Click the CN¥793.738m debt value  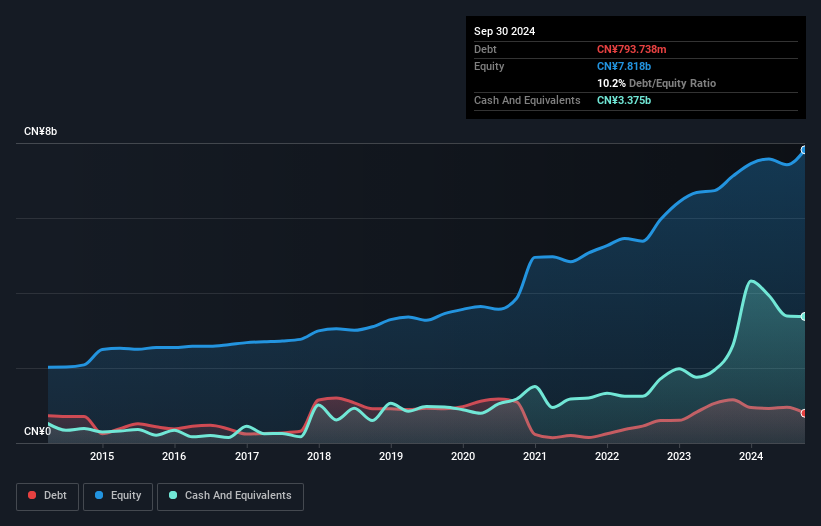tap(631, 49)
